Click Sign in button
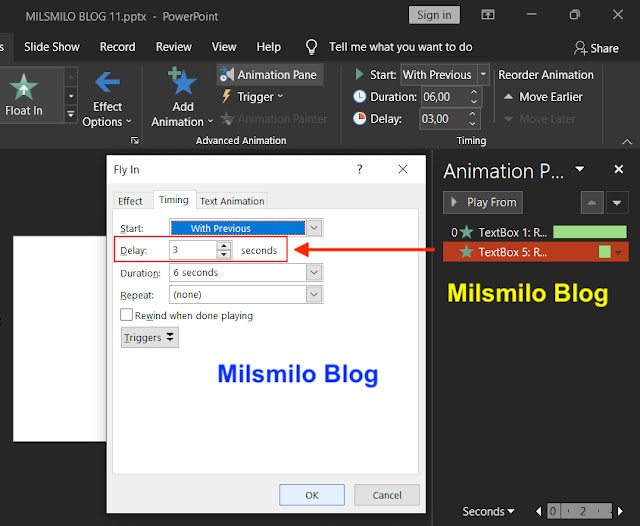640x526 pixels. tap(434, 15)
